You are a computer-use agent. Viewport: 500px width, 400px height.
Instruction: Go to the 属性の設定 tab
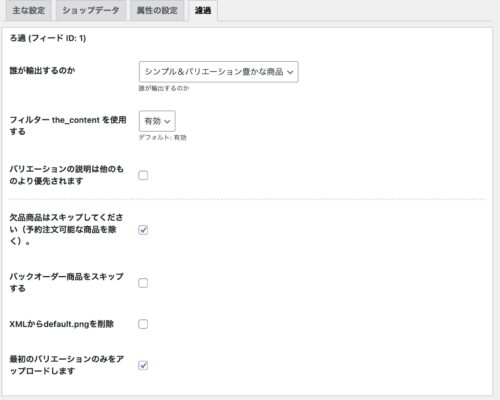(x=157, y=10)
